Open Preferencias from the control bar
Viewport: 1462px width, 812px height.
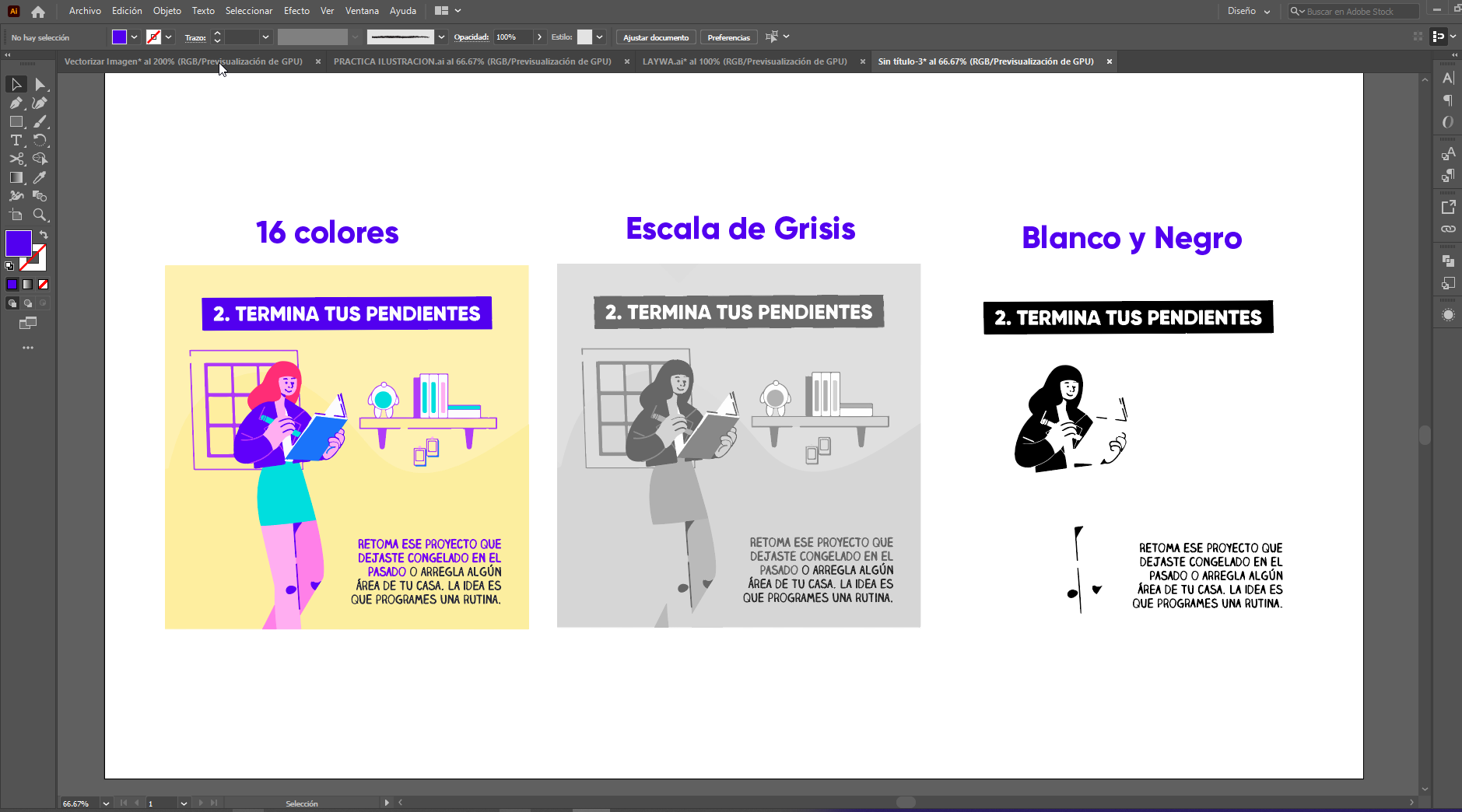tap(728, 37)
